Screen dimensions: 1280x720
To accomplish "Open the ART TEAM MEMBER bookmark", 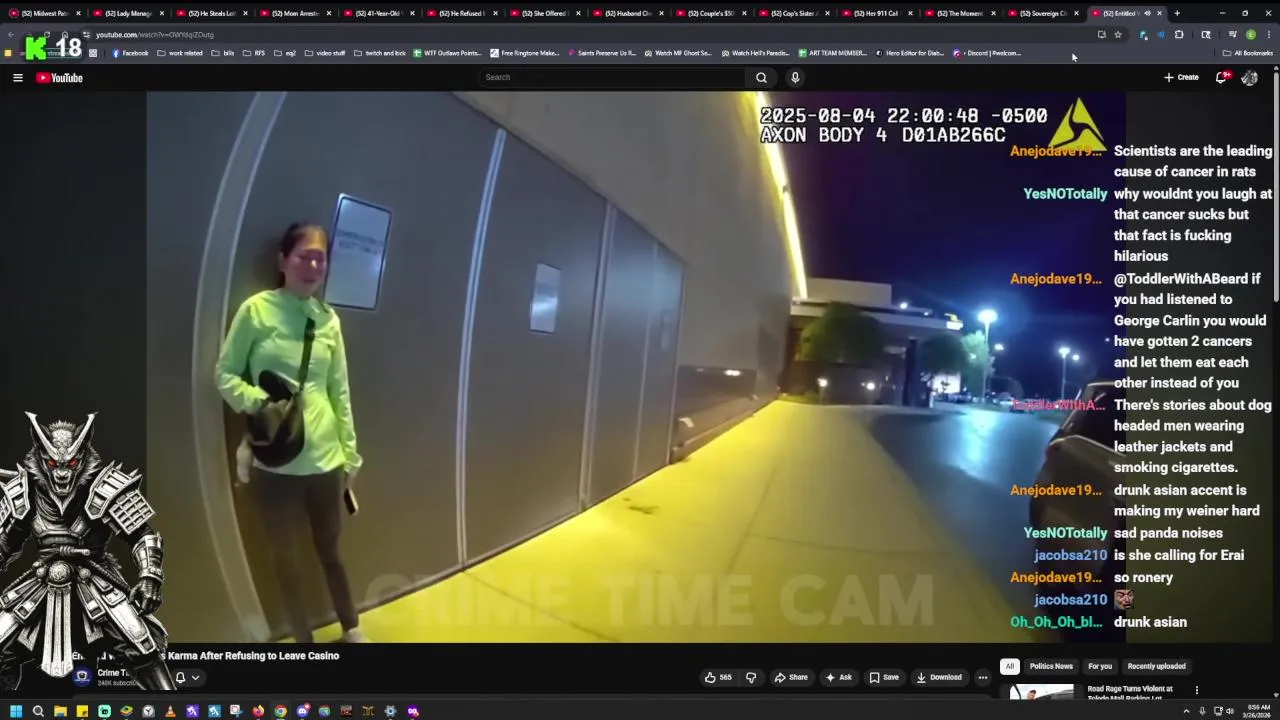I will pyautogui.click(x=832, y=53).
